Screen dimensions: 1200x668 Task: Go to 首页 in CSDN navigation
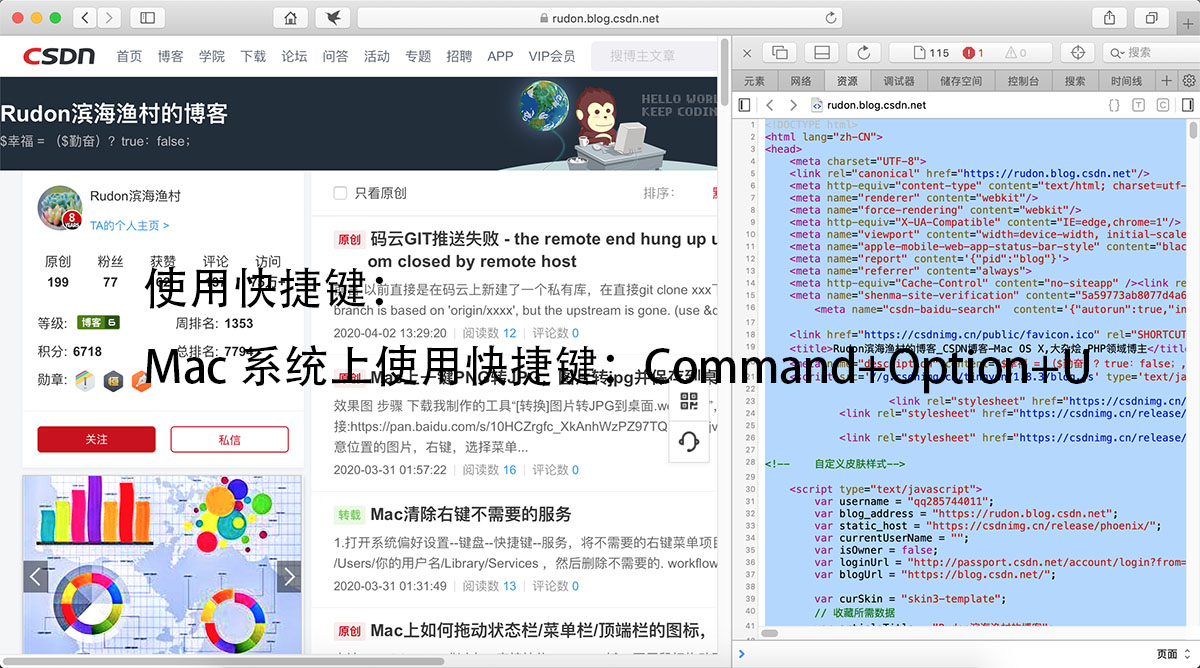130,56
